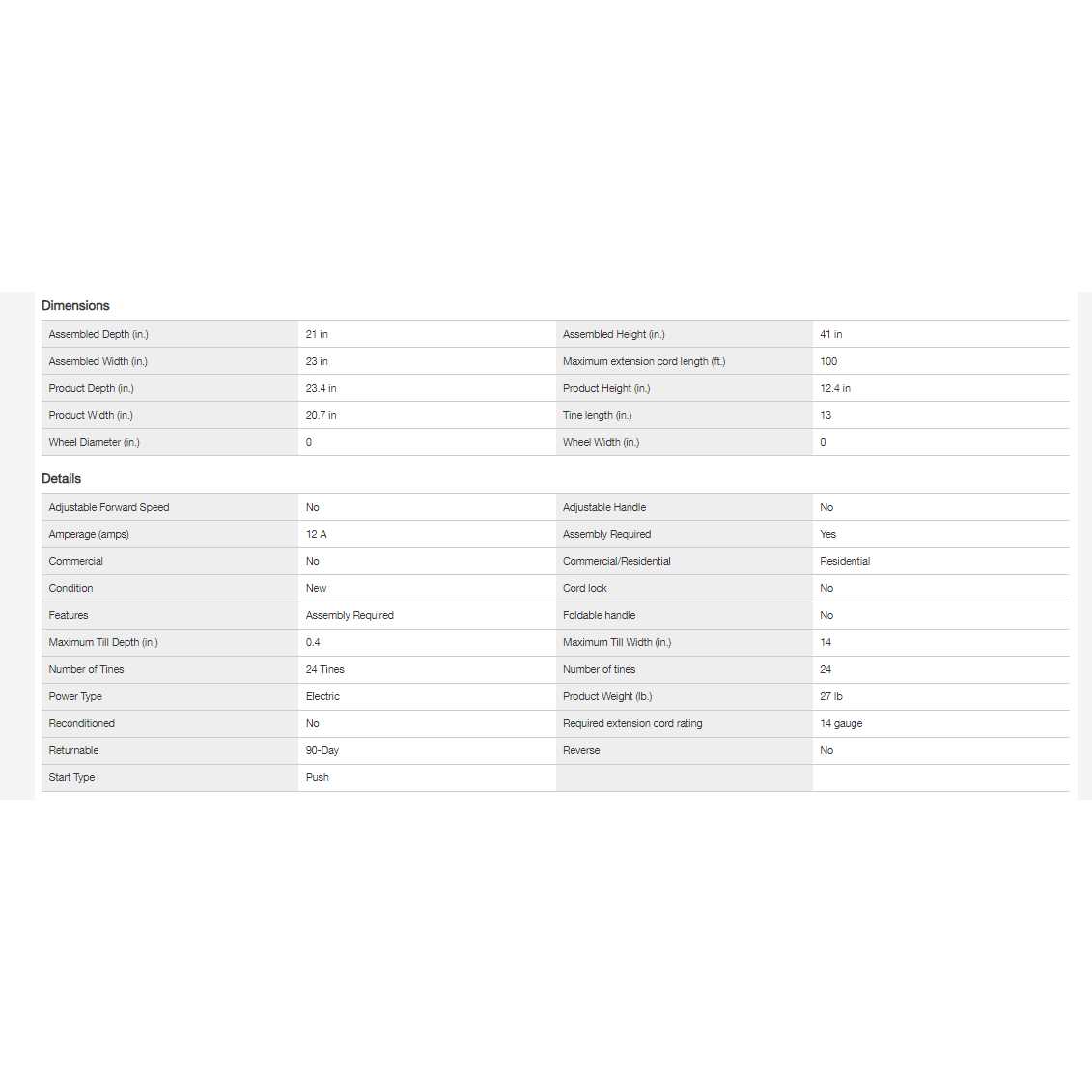Click the Returnable value 90-Day

pos(322,750)
